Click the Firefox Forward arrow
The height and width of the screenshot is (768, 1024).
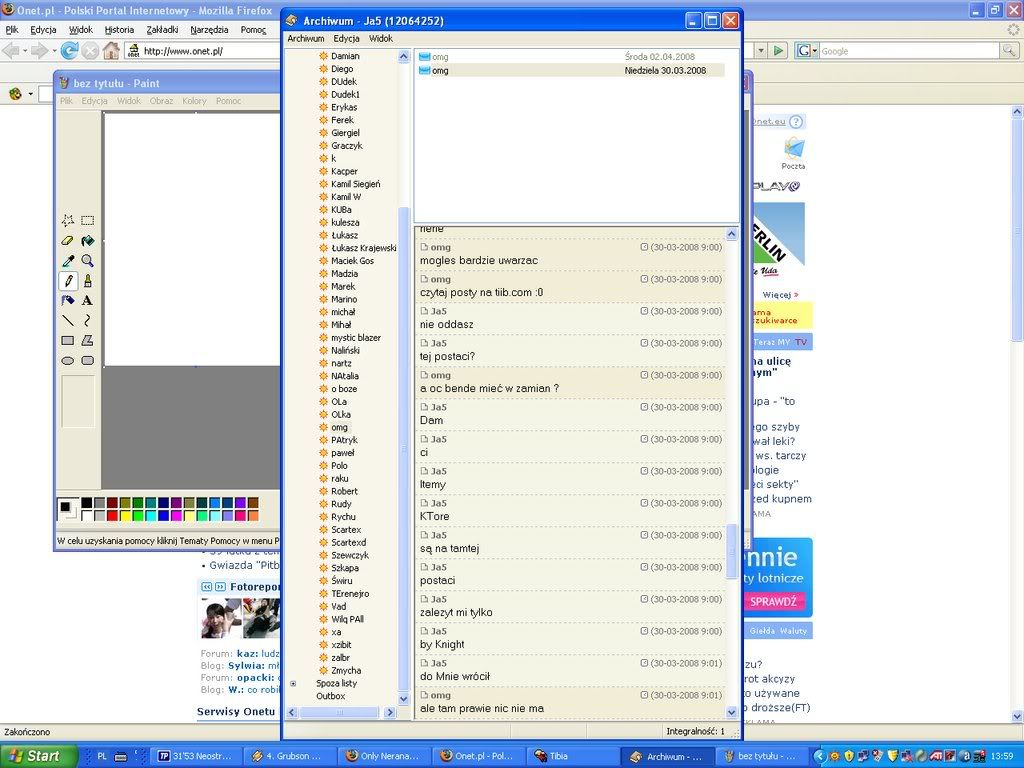coord(39,50)
